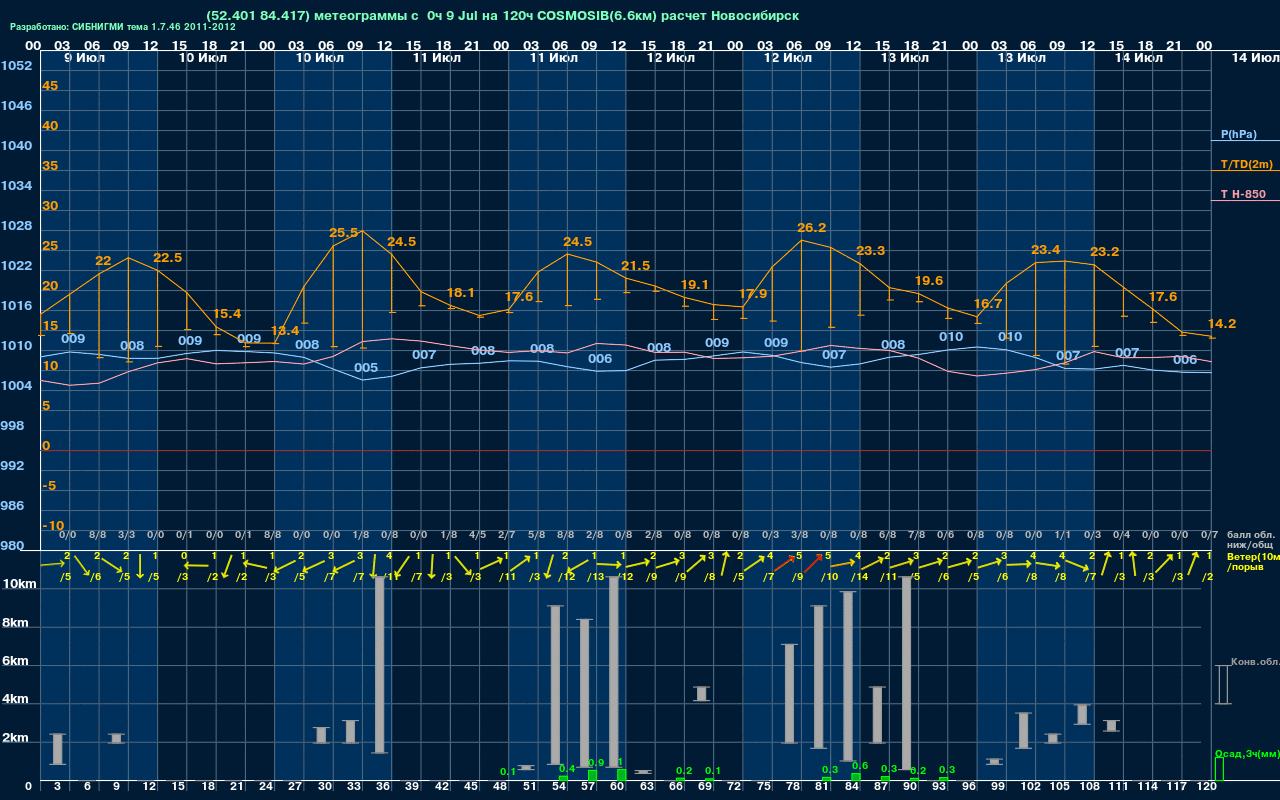Click the 26.2 peak temperature label
Viewport: 1280px width, 800px height.
pyautogui.click(x=812, y=227)
